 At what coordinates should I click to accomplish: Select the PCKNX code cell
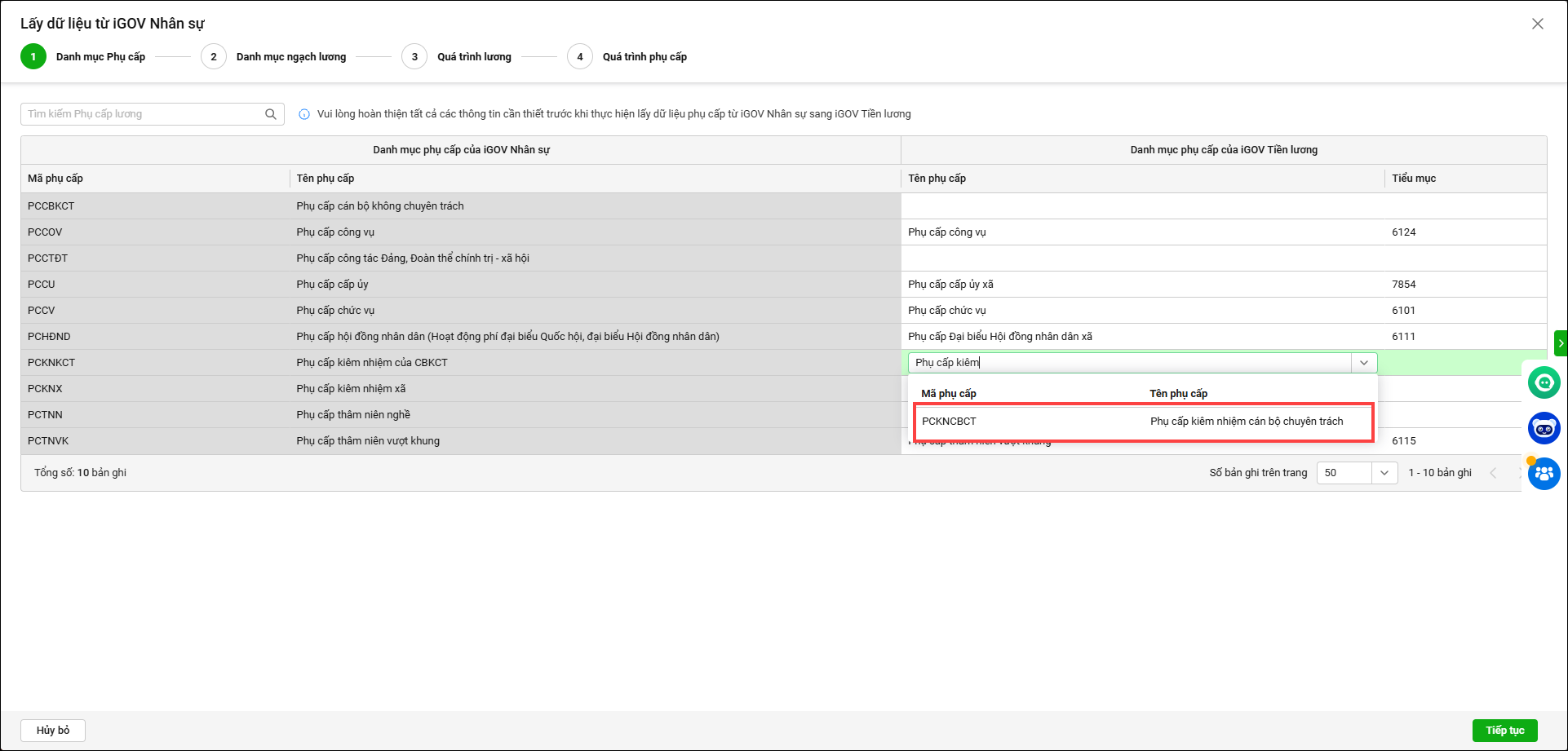coord(155,389)
